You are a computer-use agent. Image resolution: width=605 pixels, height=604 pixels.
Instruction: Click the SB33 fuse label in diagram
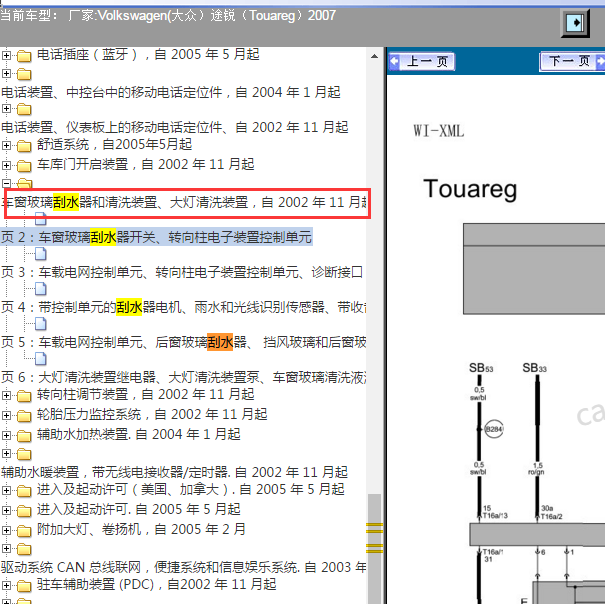534,368
